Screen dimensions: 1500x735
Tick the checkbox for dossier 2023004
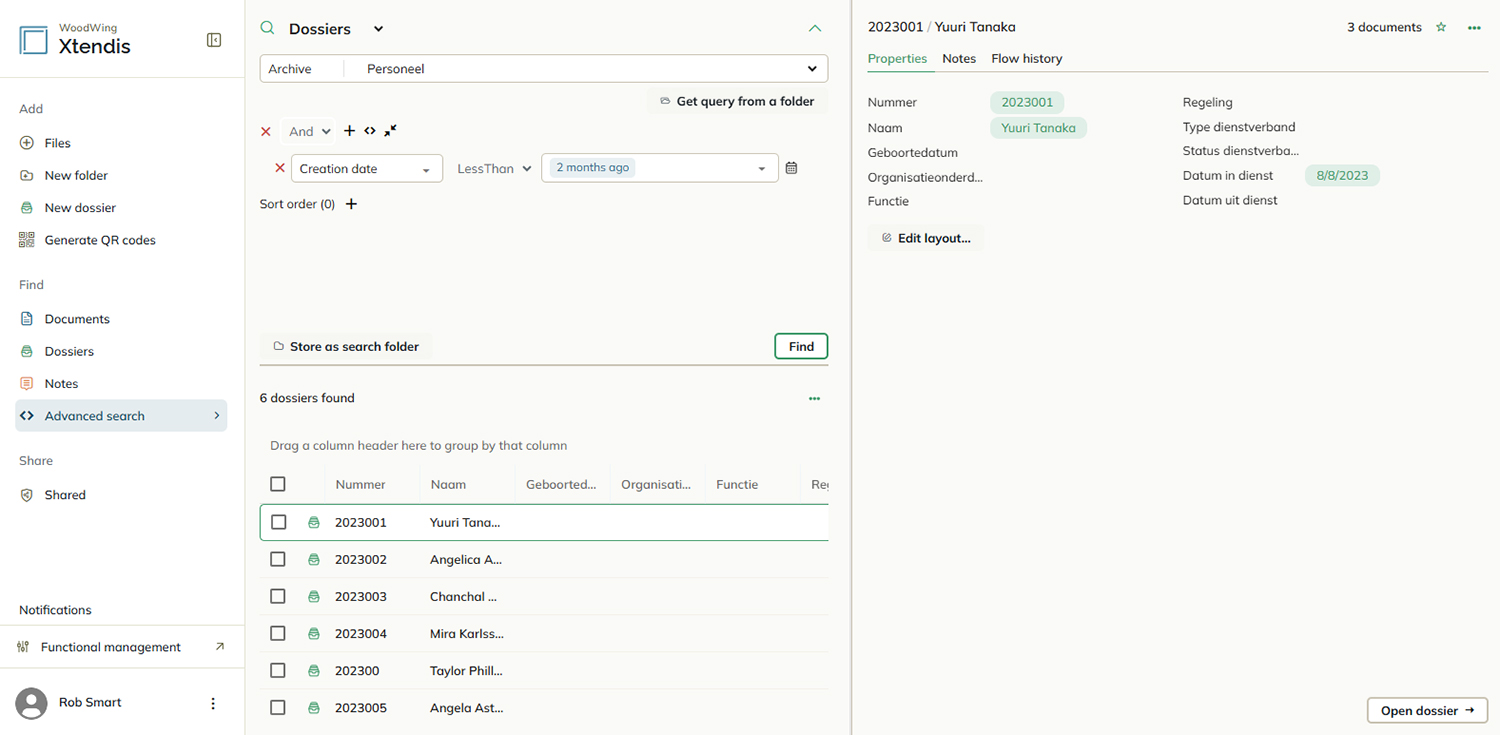point(278,633)
